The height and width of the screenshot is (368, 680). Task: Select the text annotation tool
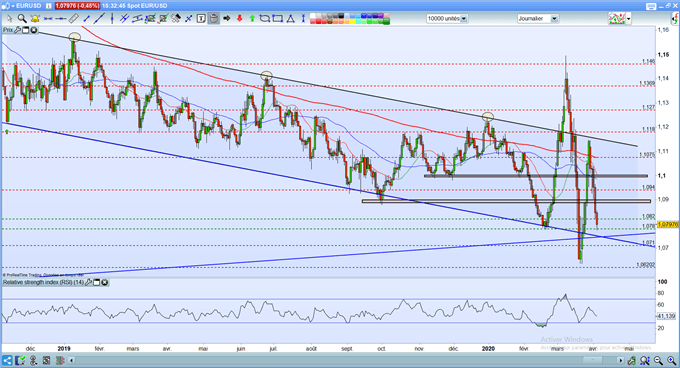coord(201,19)
